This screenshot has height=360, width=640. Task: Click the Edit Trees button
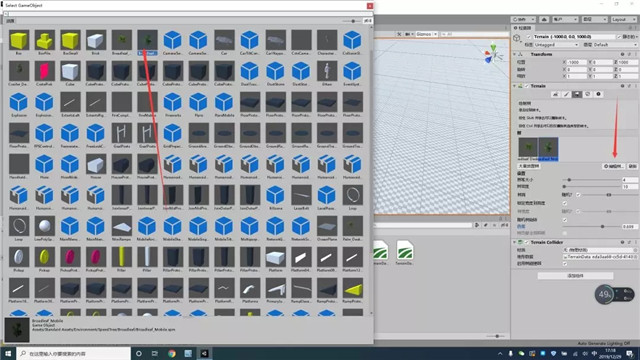coord(613,166)
